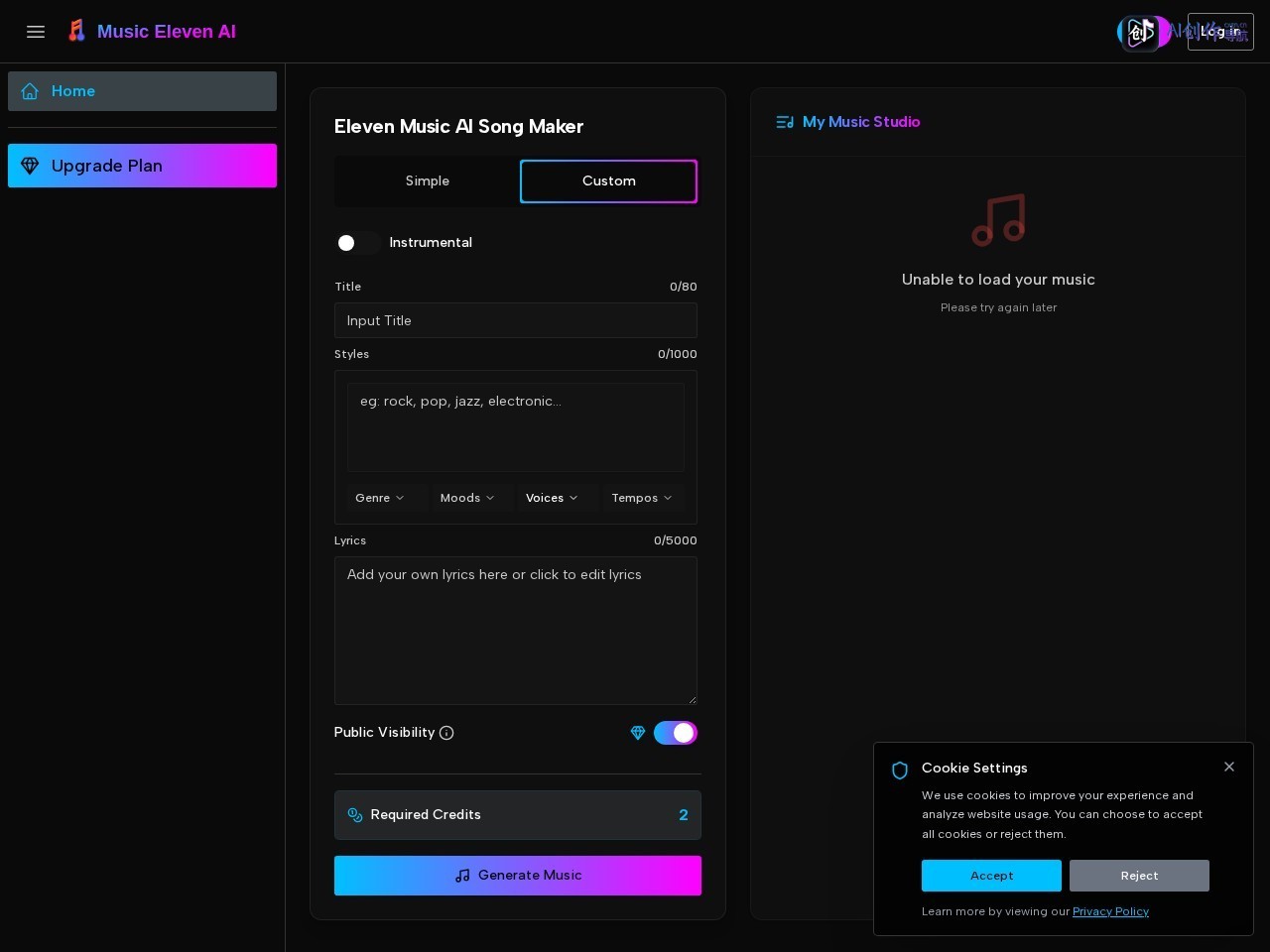Click the Input Title field
Screen dimensions: 1270x952
pos(516,320)
